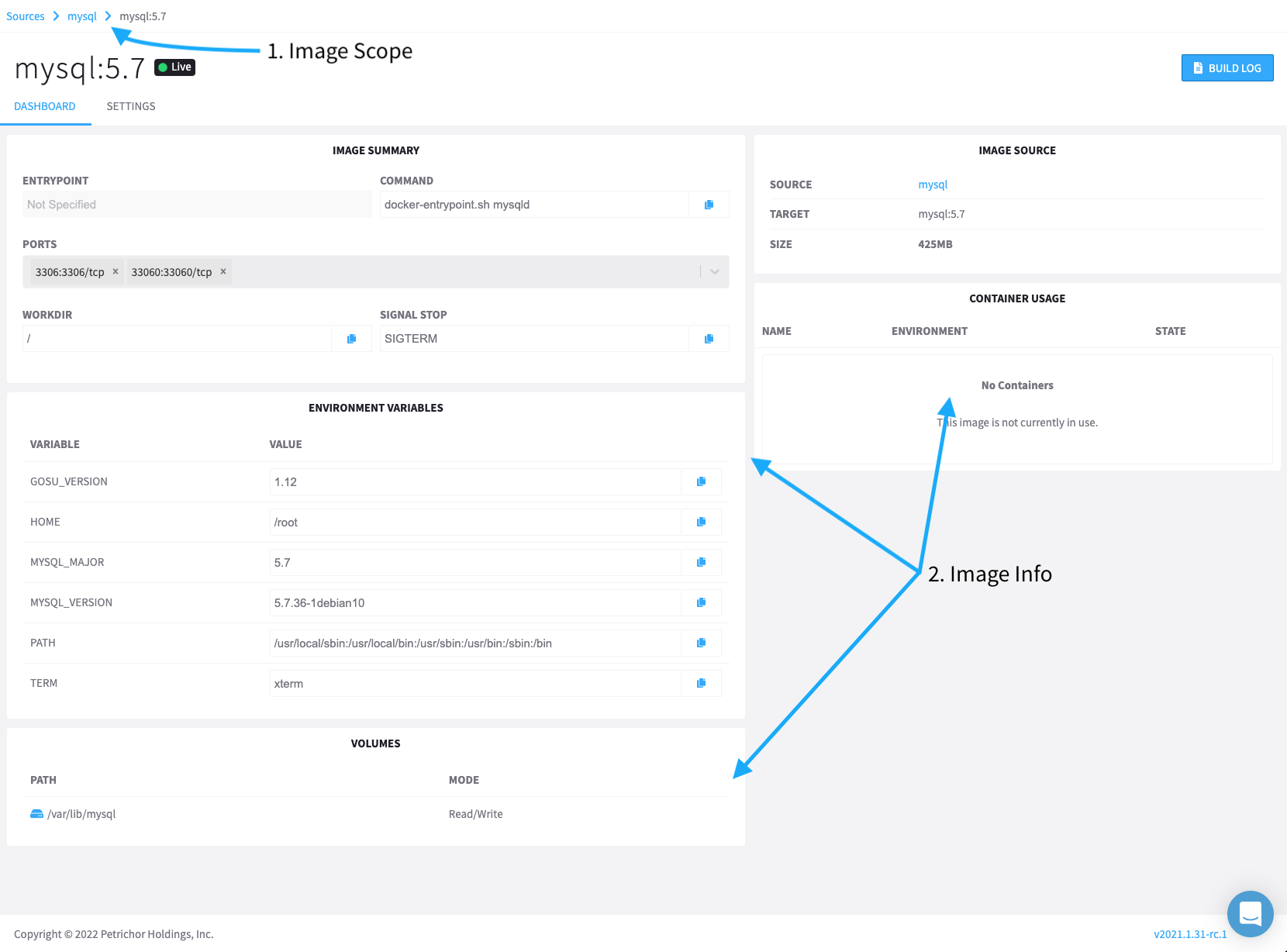Click the WORKDIR input field
Viewport: 1287px width, 952px height.
tap(177, 339)
